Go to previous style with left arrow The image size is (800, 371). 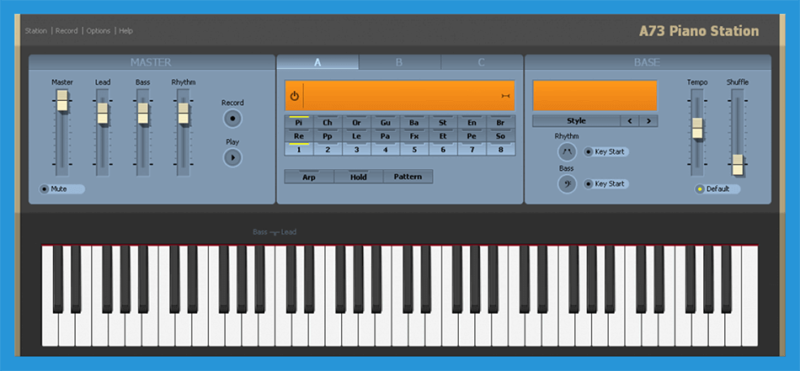(630, 121)
